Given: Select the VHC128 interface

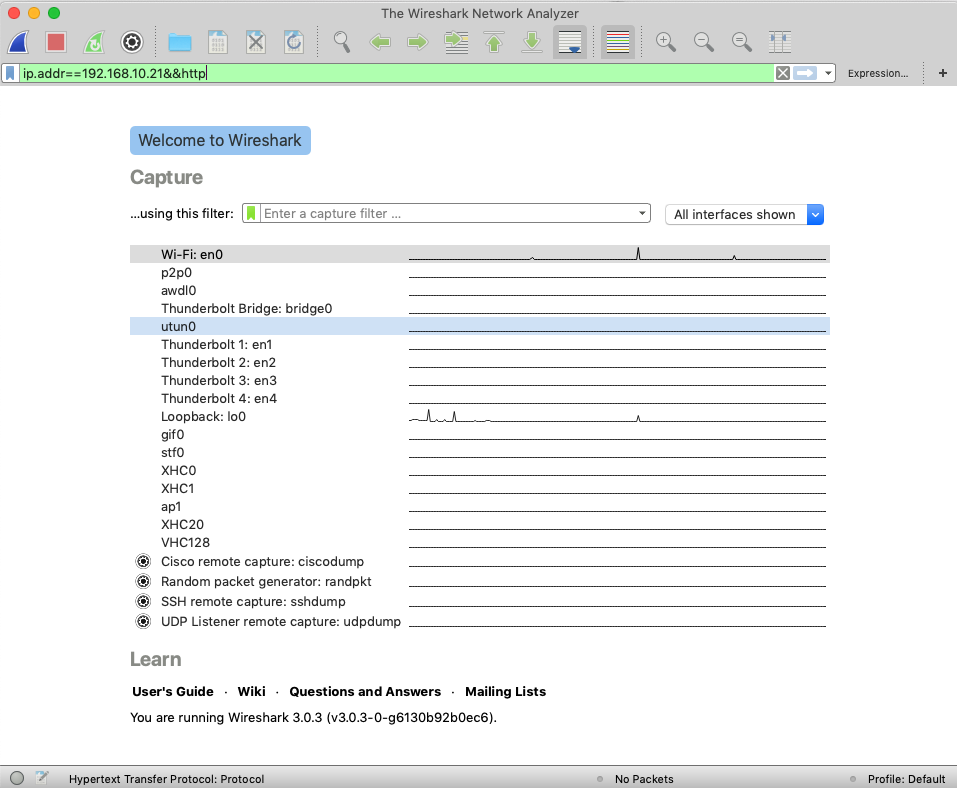Looking at the screenshot, I should [x=479, y=543].
